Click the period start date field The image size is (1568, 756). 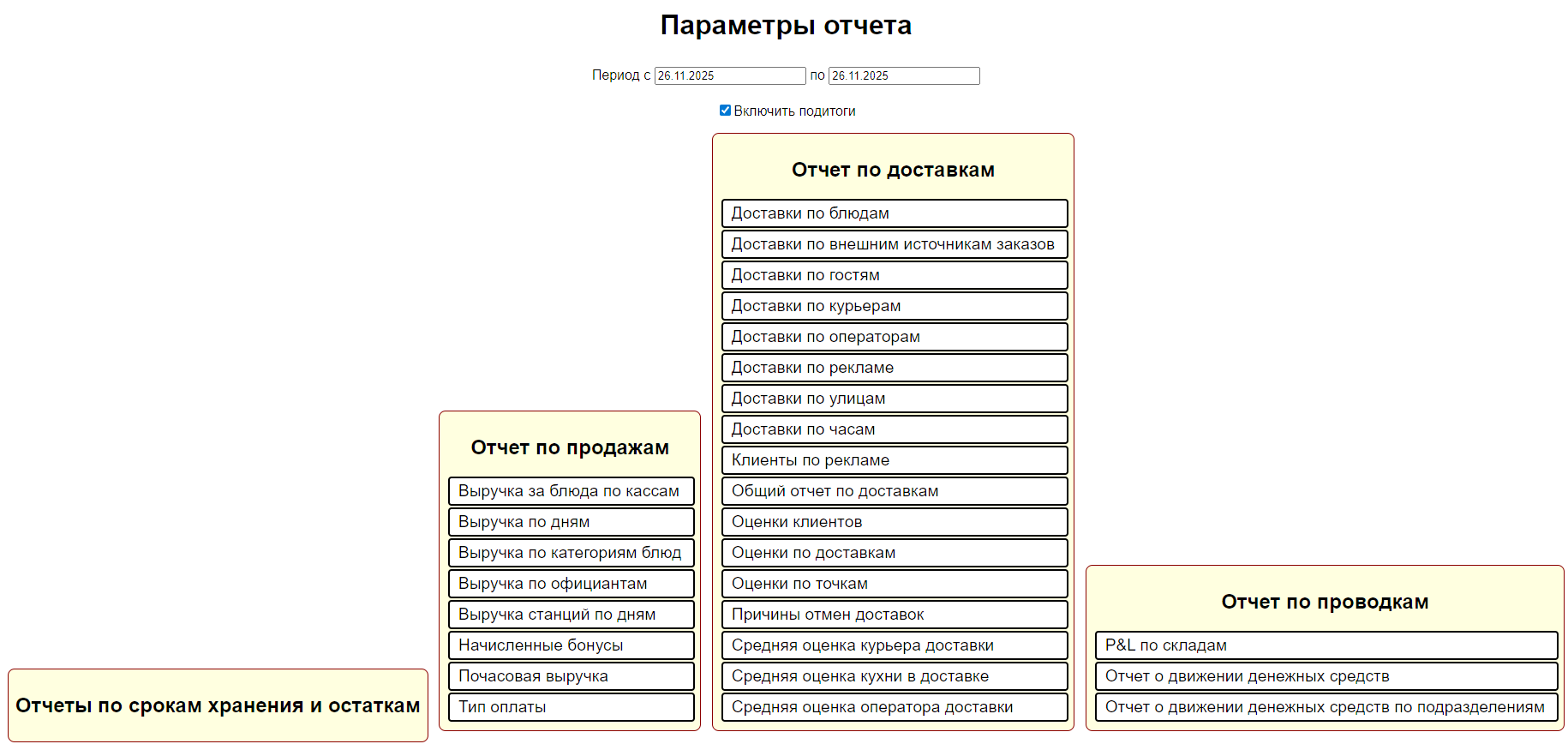tap(729, 76)
